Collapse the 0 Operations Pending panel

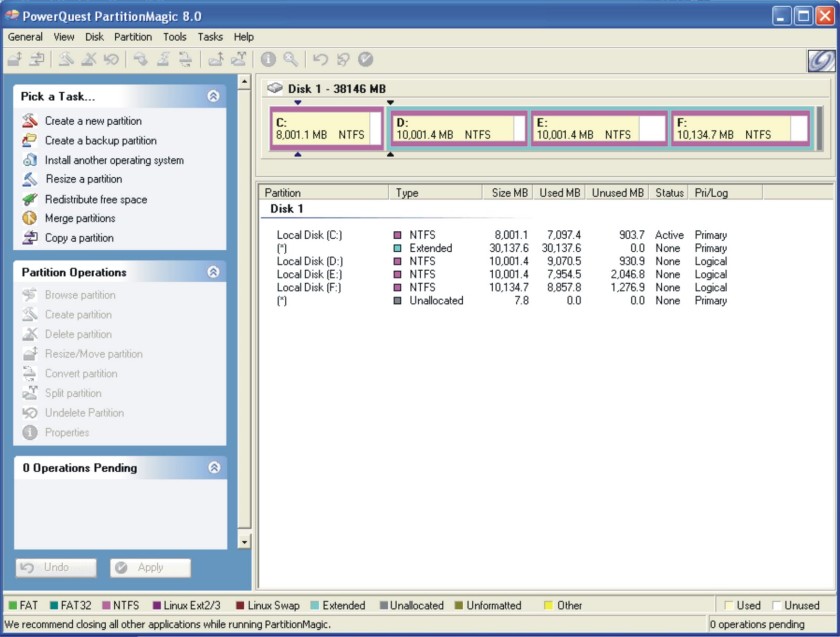(214, 468)
